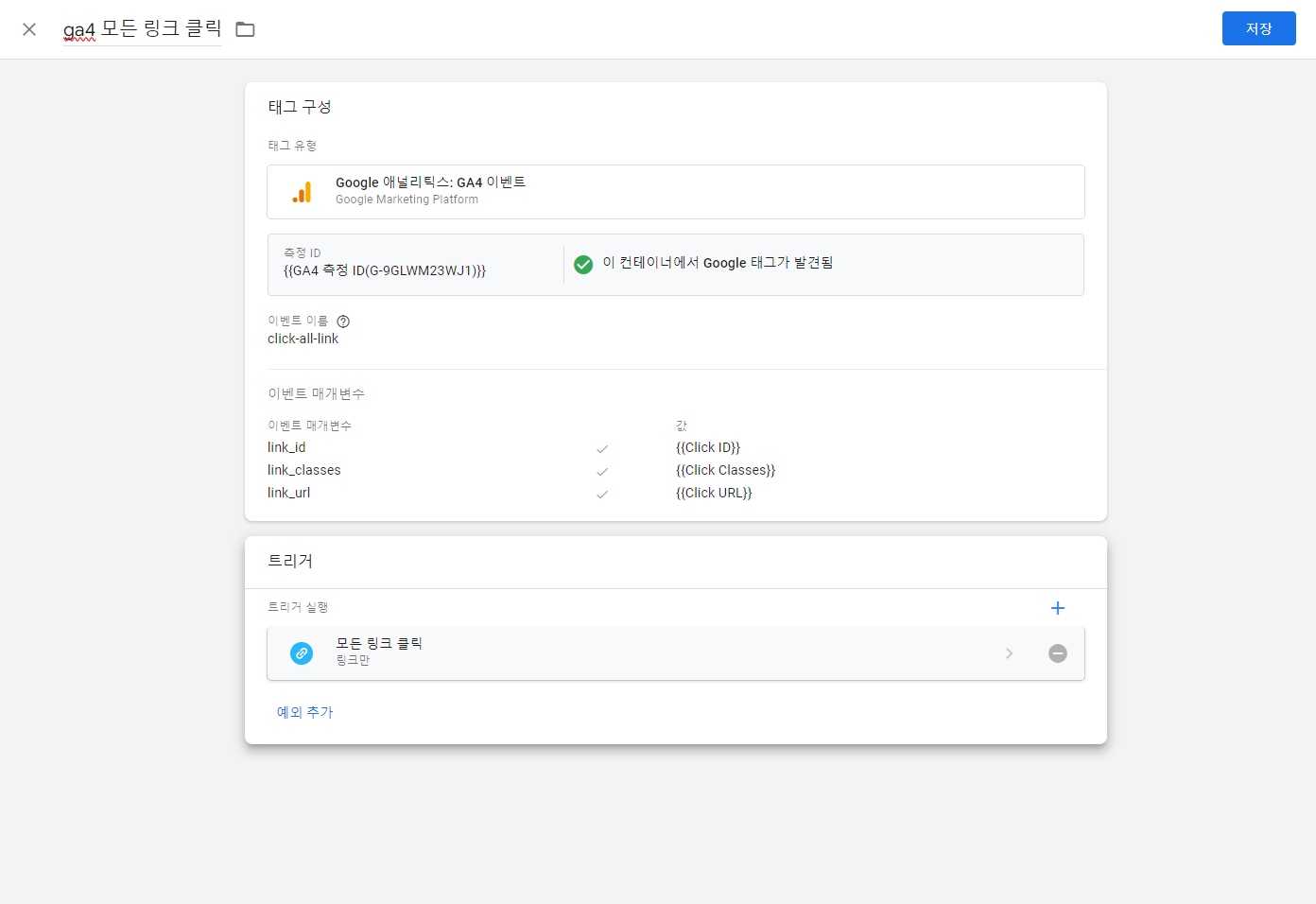Click the {{Click URL}} value
Viewport: 1316px width, 904px height.
(714, 493)
